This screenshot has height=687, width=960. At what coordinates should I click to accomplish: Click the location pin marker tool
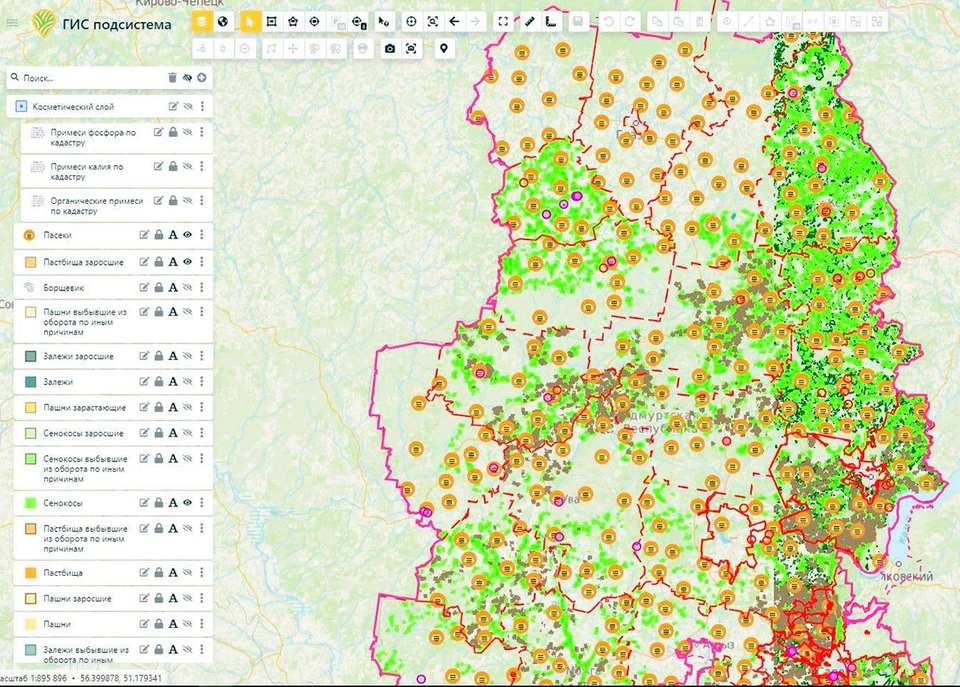tap(443, 48)
